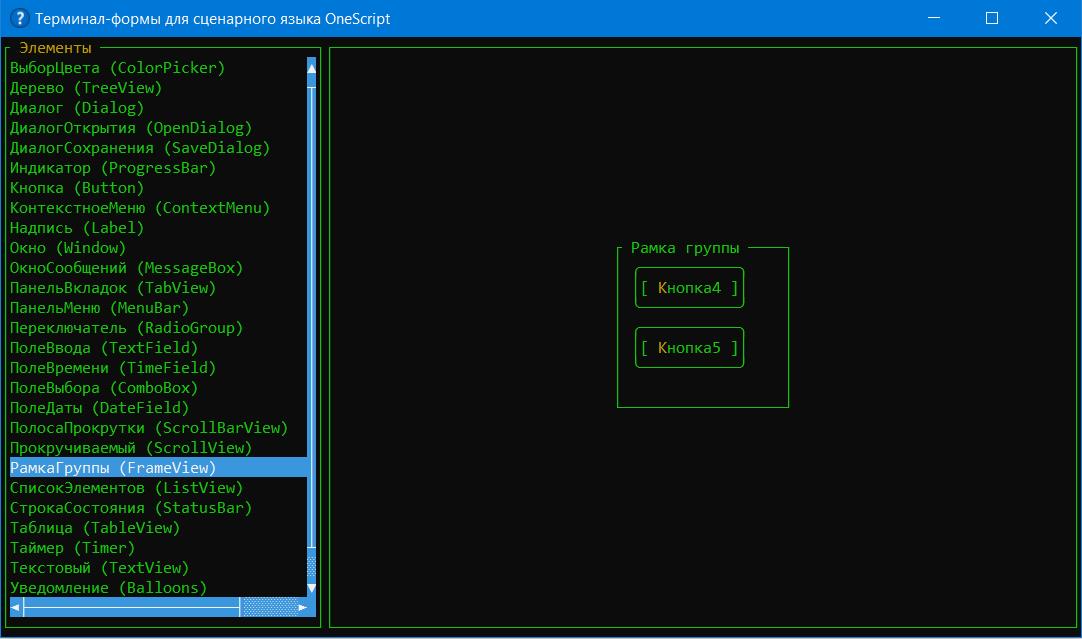Click the horizontal scrollbar left arrow
Image resolution: width=1082 pixels, height=639 pixels.
point(15,607)
